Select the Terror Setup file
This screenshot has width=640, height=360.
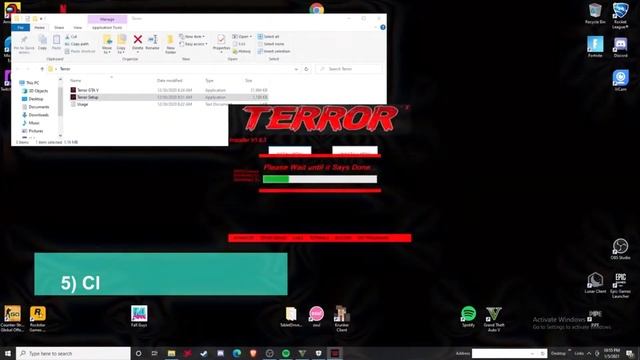[169, 97]
